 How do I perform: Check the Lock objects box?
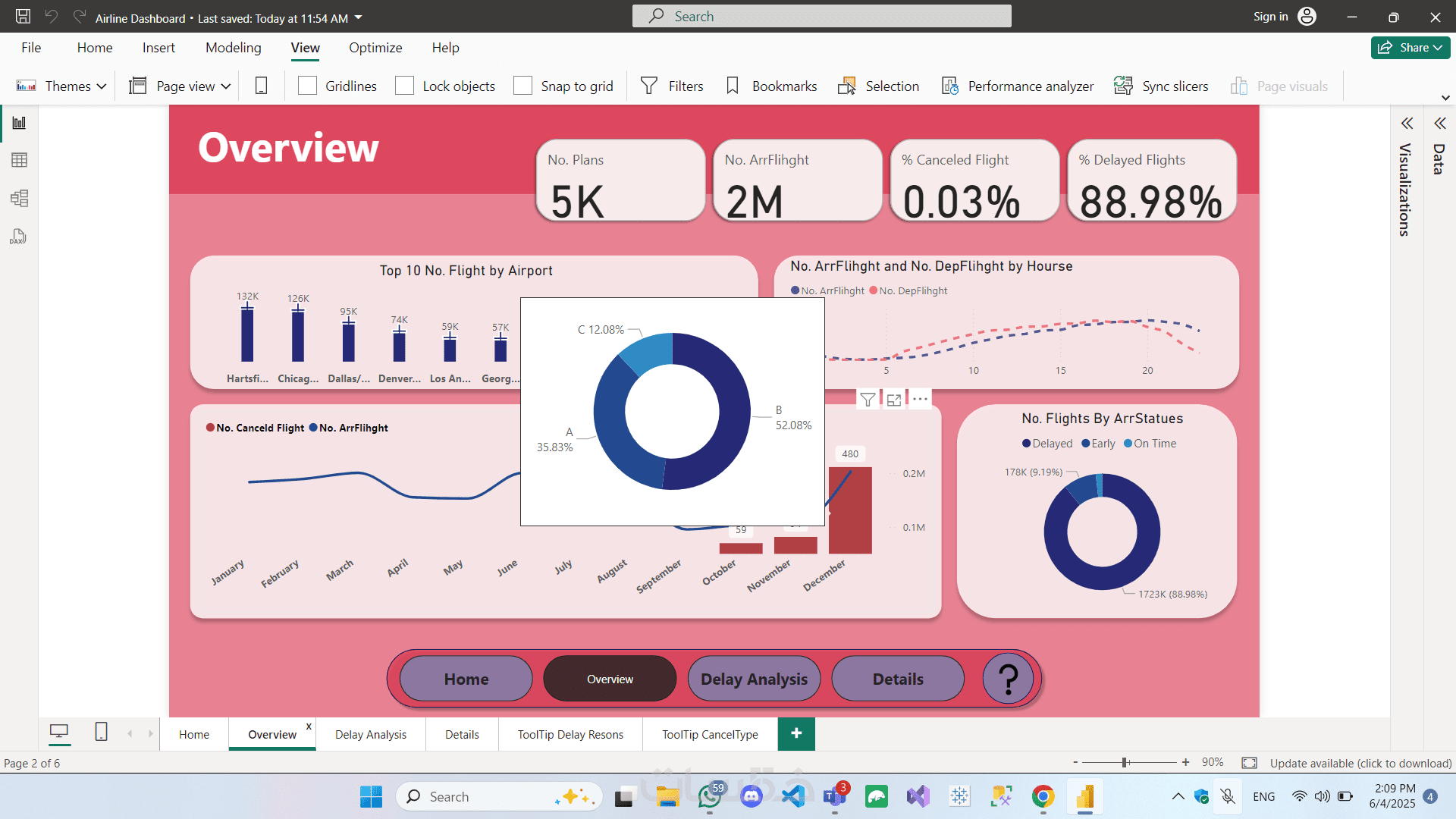pos(405,86)
